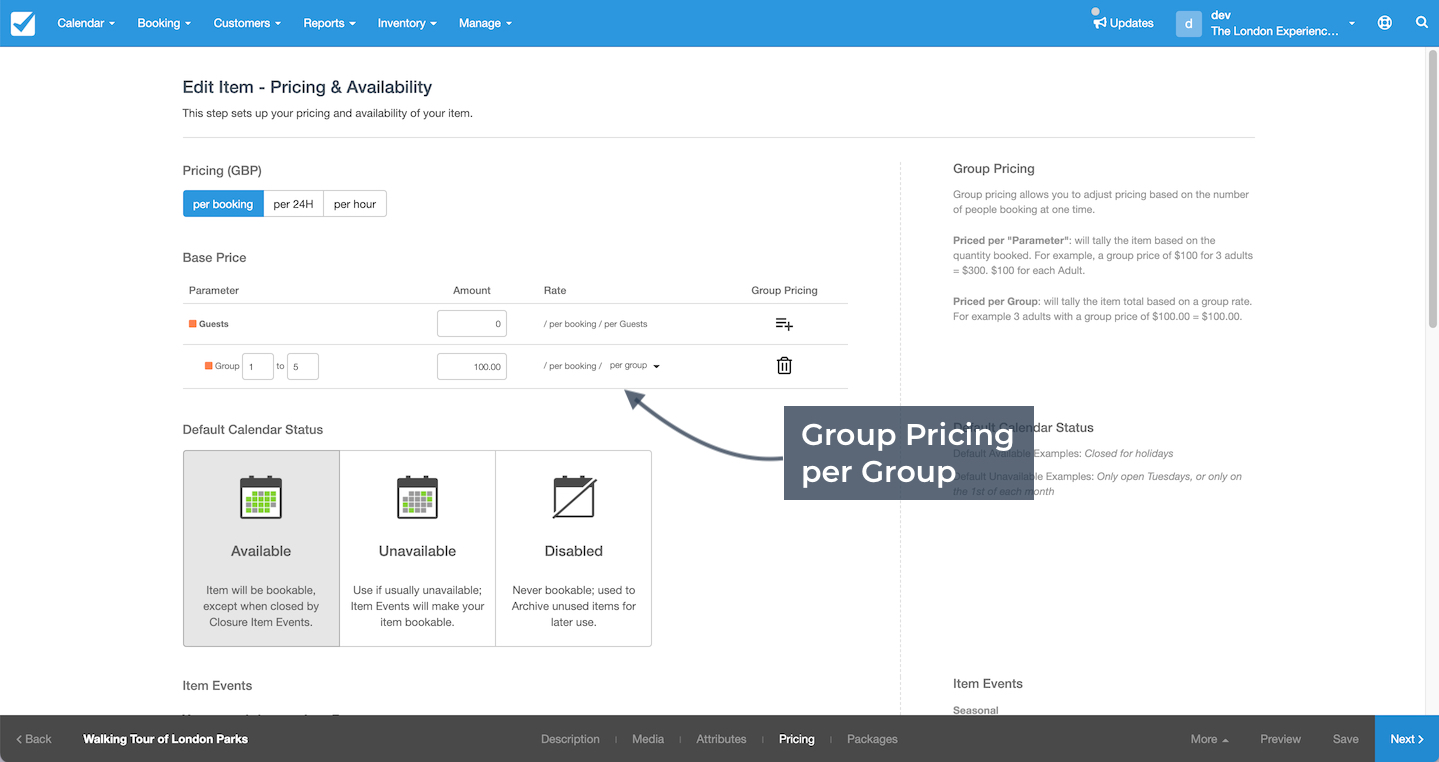Open the Booking menu
Image resolution: width=1439 pixels, height=762 pixels.
tap(163, 23)
